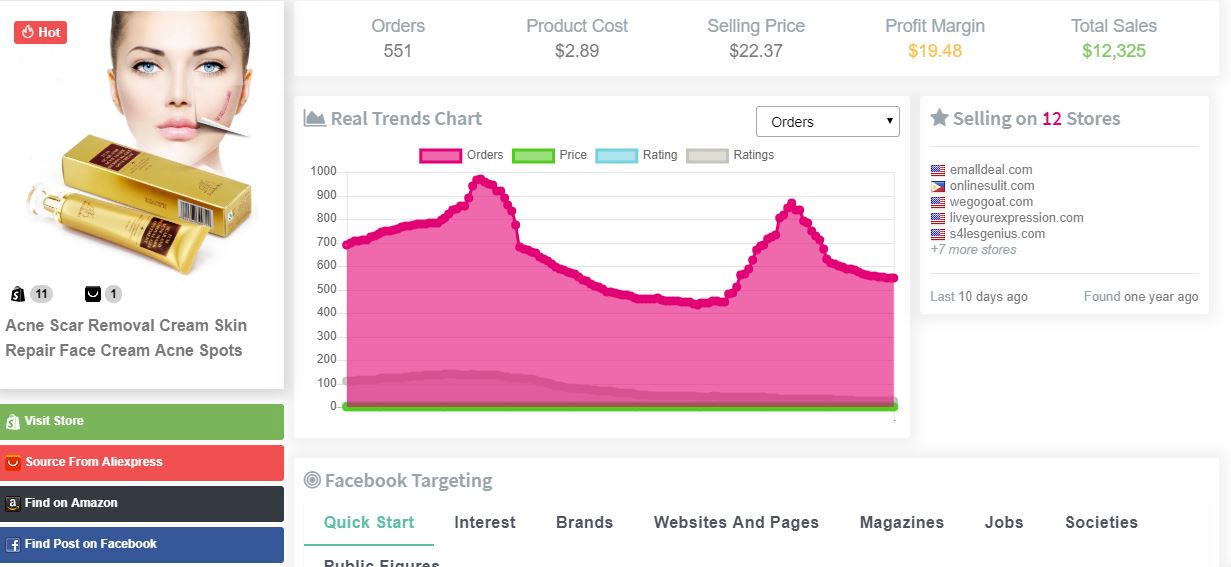Screen dimensions: 1231x567
Task: Toggle the Price series in chart legend
Action: point(533,155)
